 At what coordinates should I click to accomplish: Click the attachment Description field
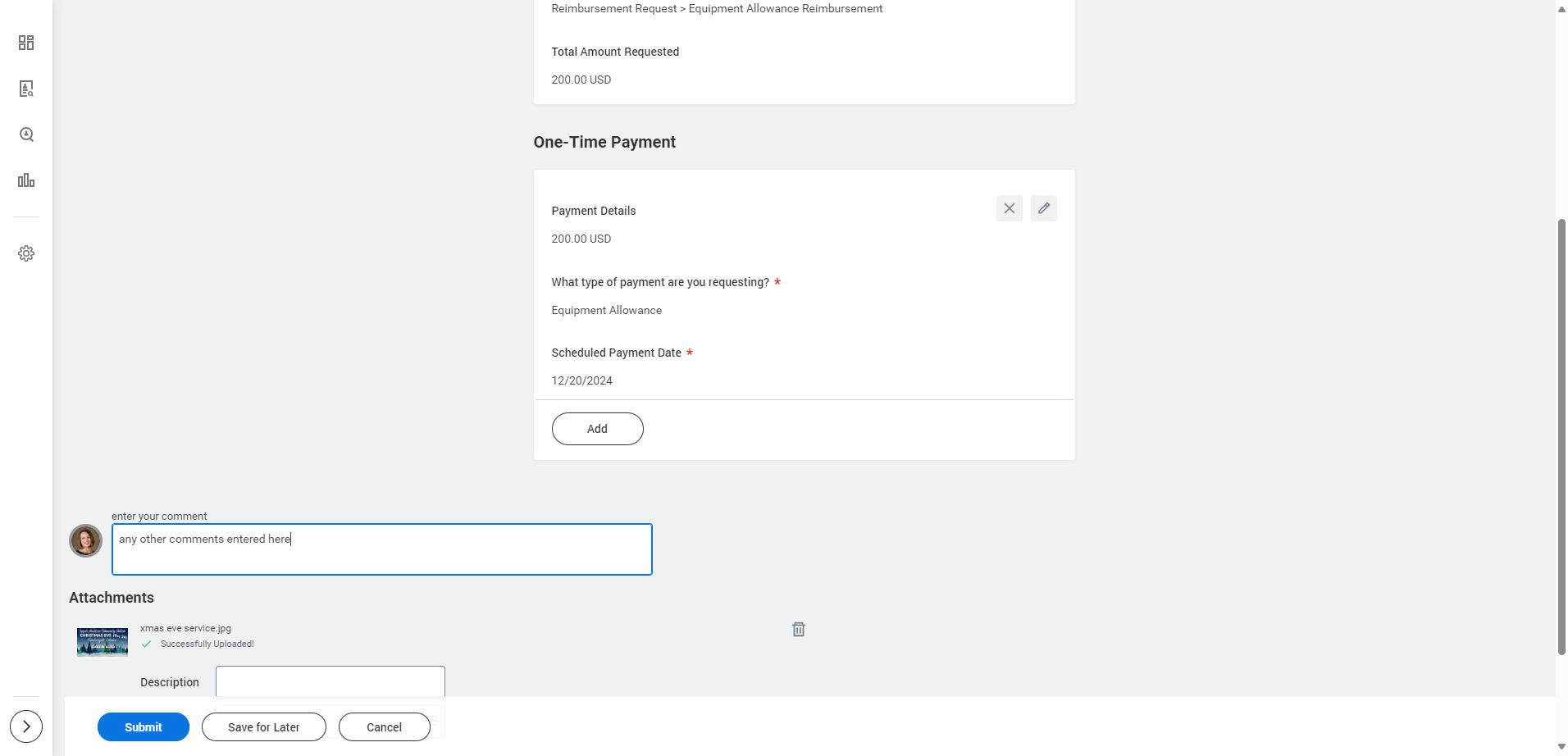(330, 681)
